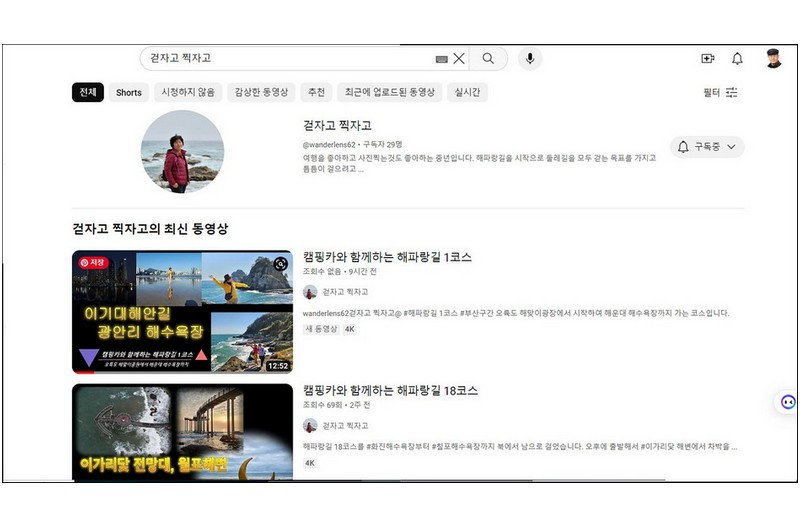Open the create video icon

click(708, 59)
